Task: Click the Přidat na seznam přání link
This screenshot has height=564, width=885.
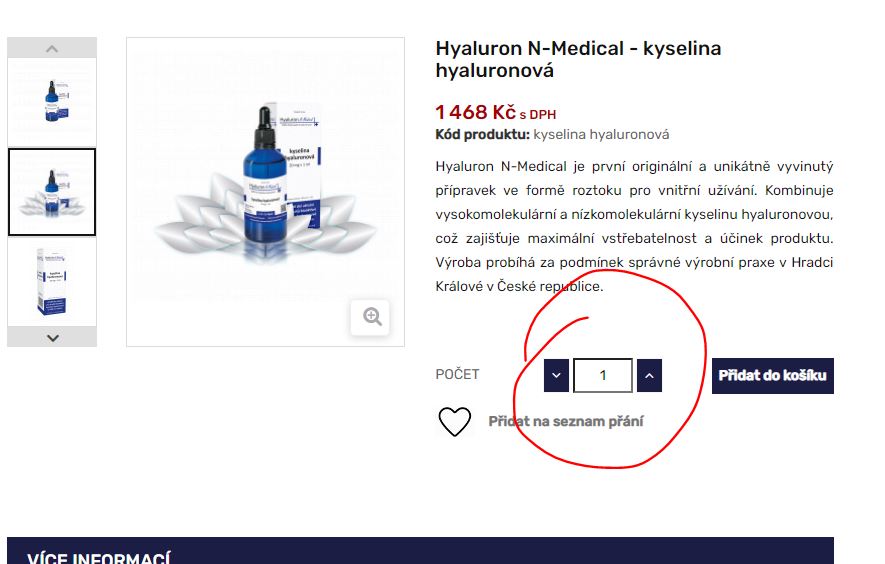Action: click(566, 422)
